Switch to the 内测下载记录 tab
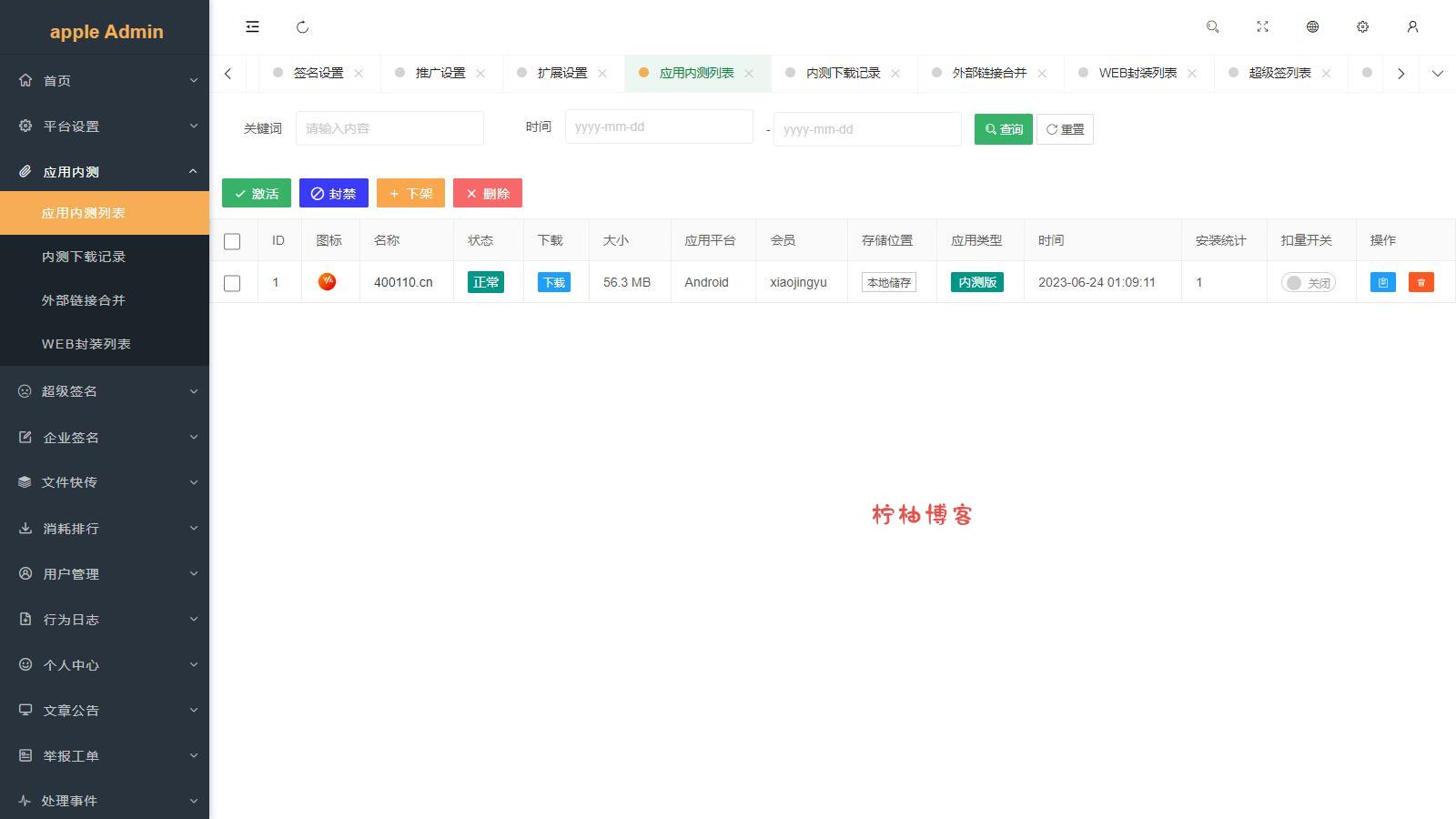Image resolution: width=1456 pixels, height=819 pixels. coord(843,73)
